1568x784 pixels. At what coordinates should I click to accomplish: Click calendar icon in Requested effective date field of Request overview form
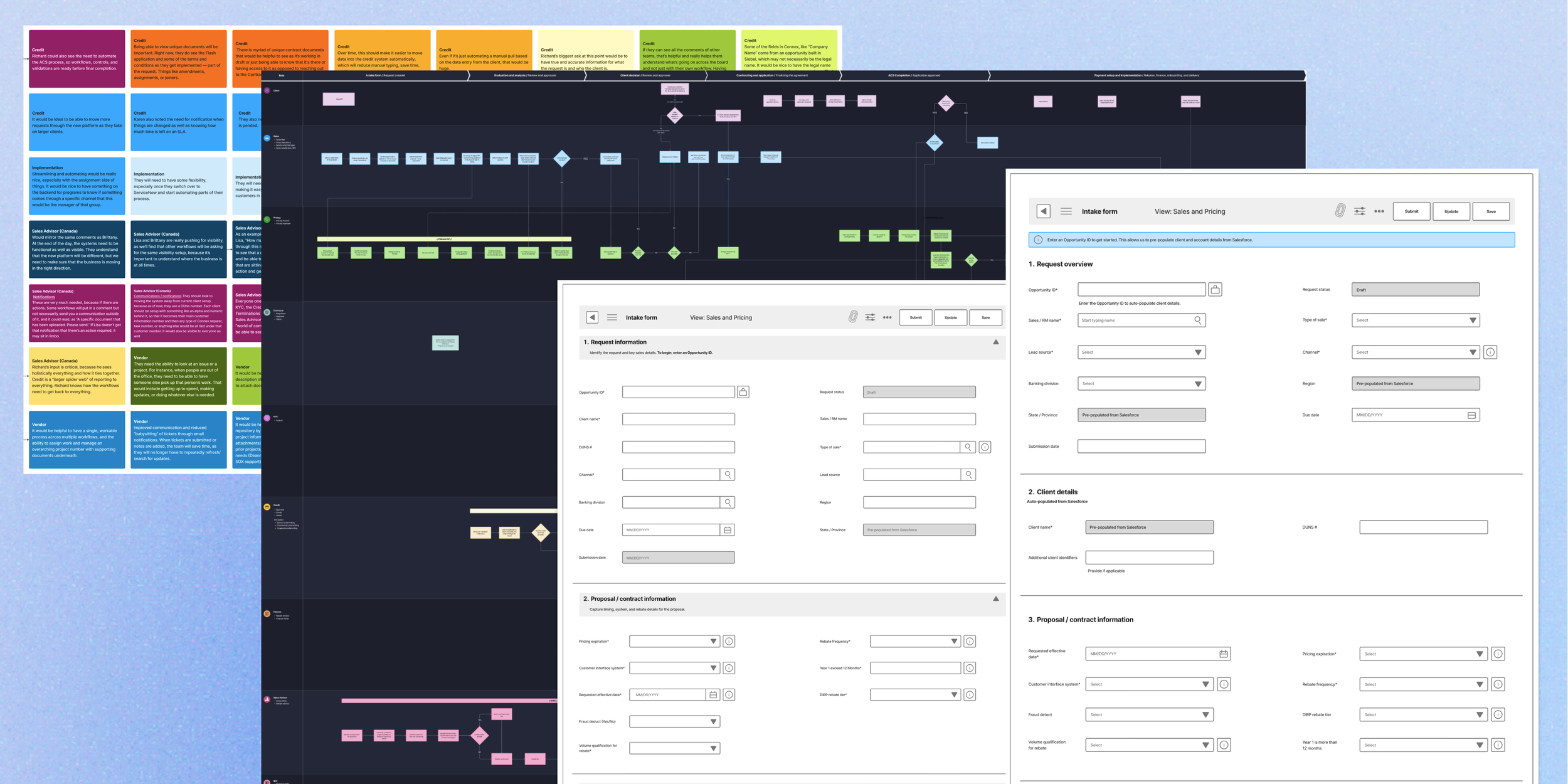[x=1223, y=654]
